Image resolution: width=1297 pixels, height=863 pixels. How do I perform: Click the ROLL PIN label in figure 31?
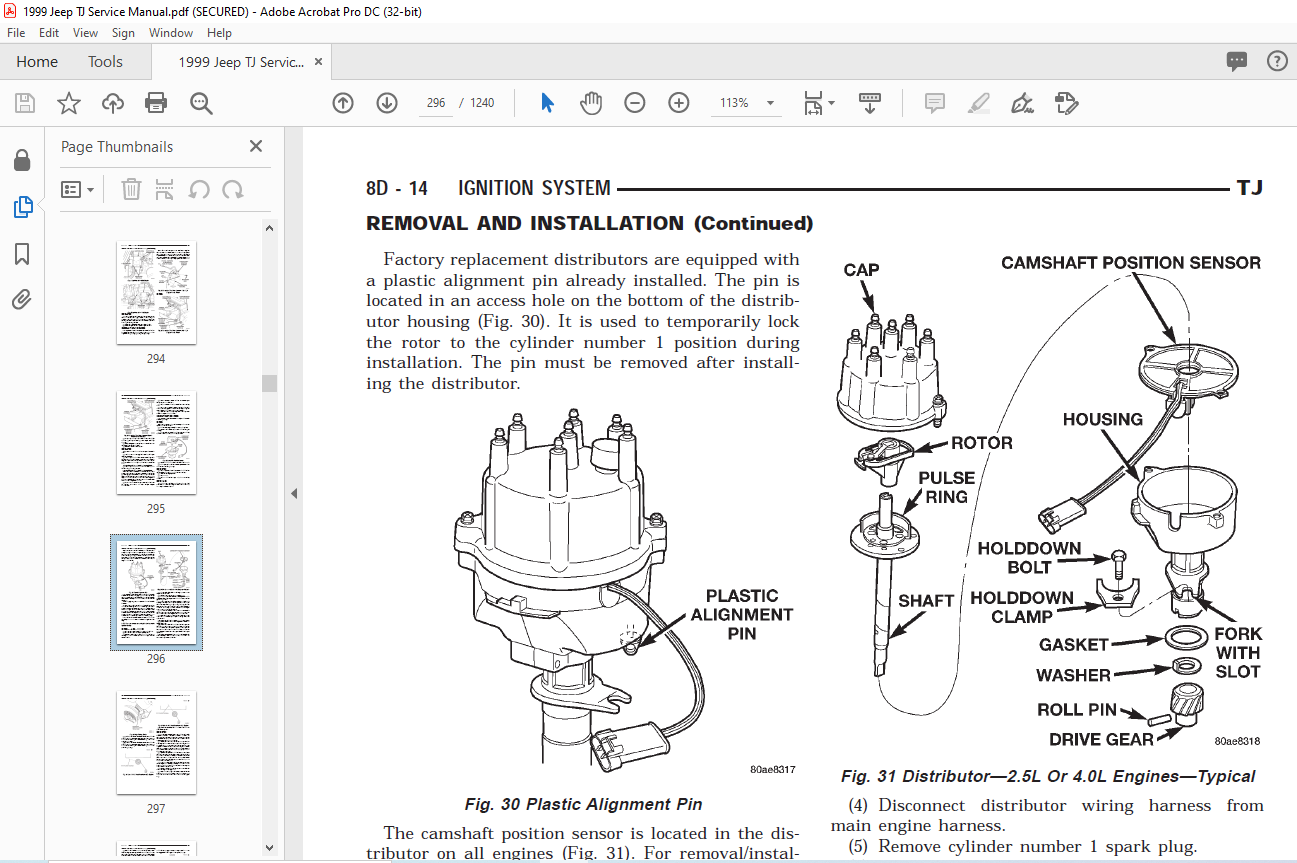(1075, 709)
